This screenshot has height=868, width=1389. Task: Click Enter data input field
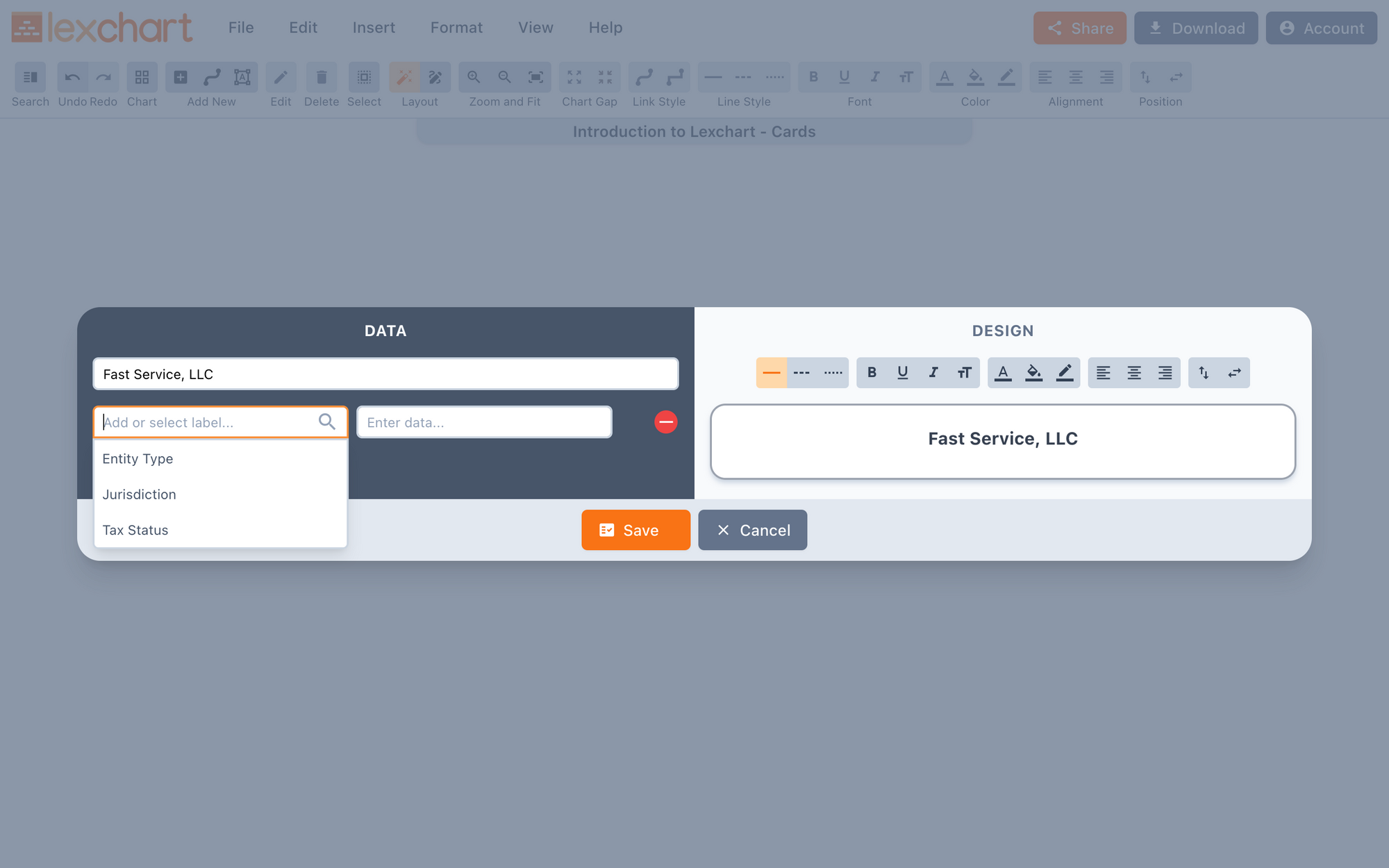(484, 422)
